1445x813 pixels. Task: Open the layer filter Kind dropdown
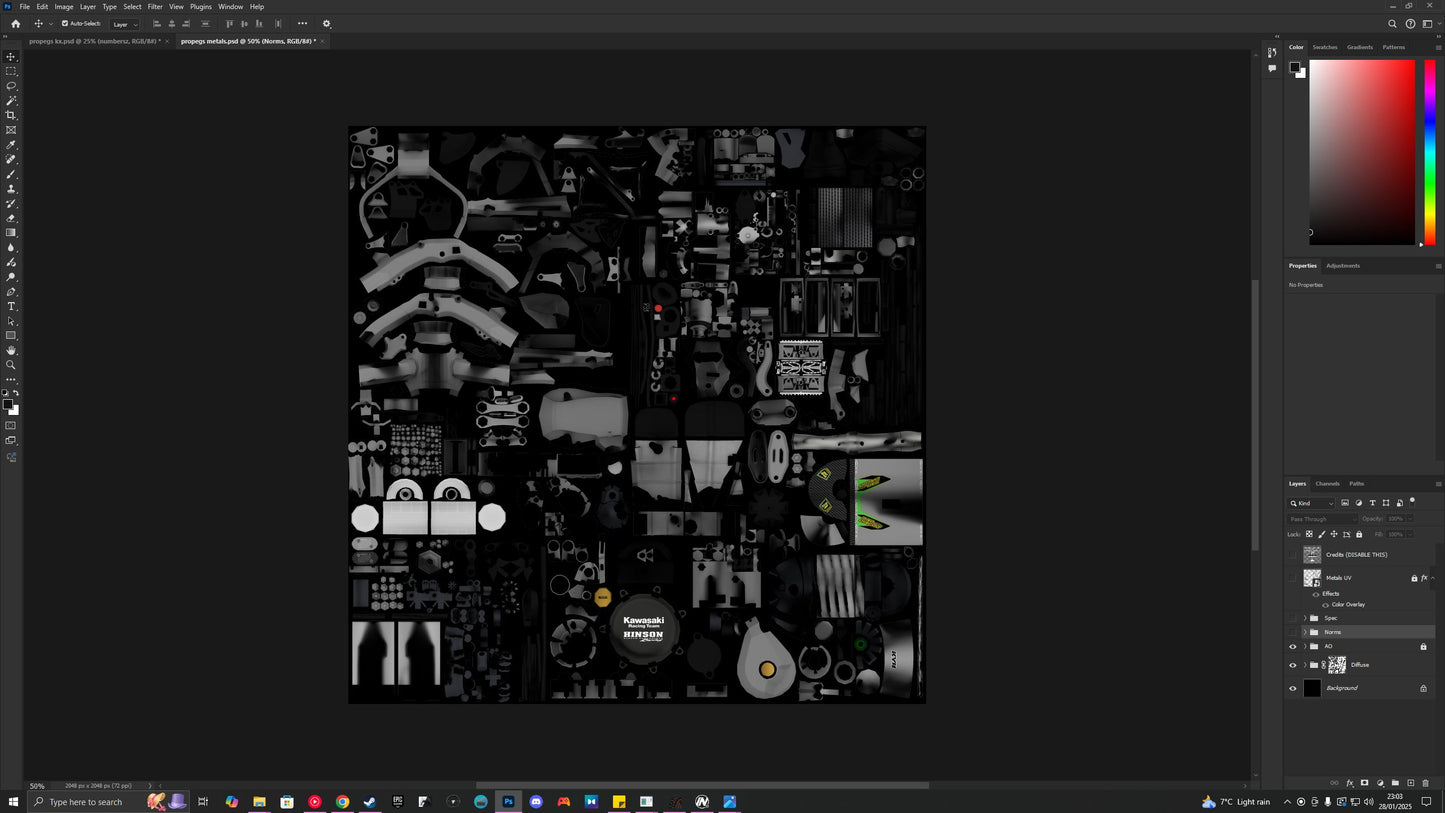tap(1312, 503)
